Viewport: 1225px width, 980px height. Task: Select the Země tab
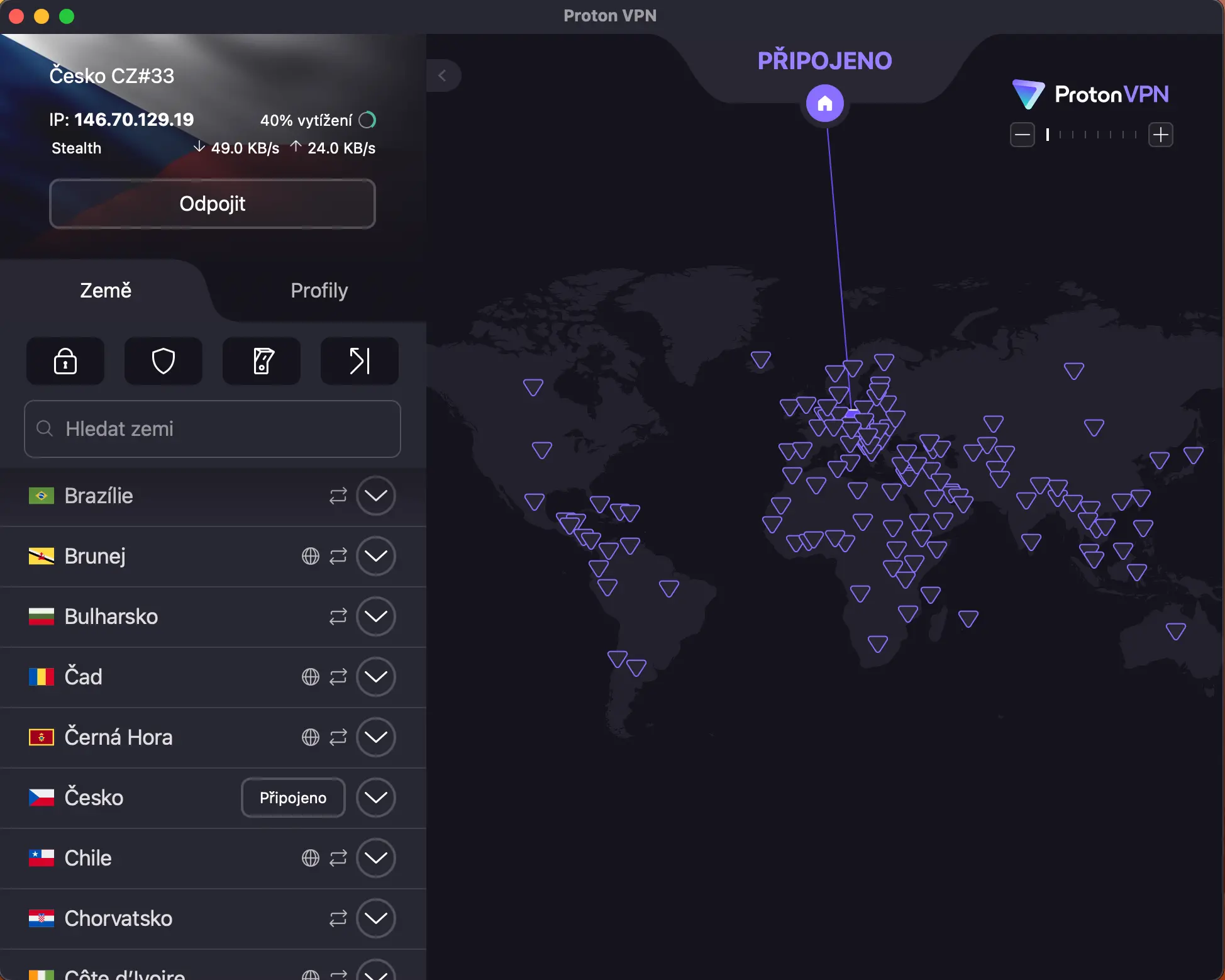[106, 291]
